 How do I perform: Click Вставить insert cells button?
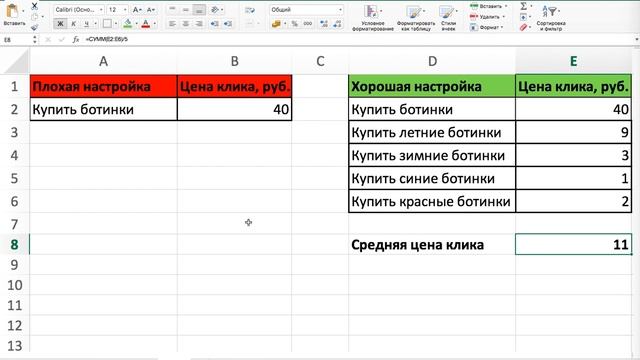tap(489, 6)
